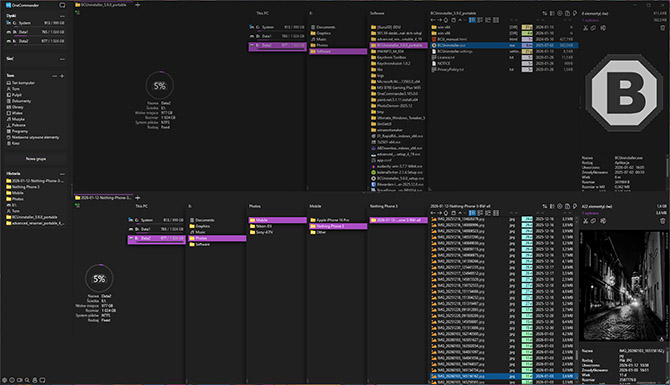Click the user icon in bottom-left bar
Viewport: 670px width, 385px height.
tap(35, 380)
